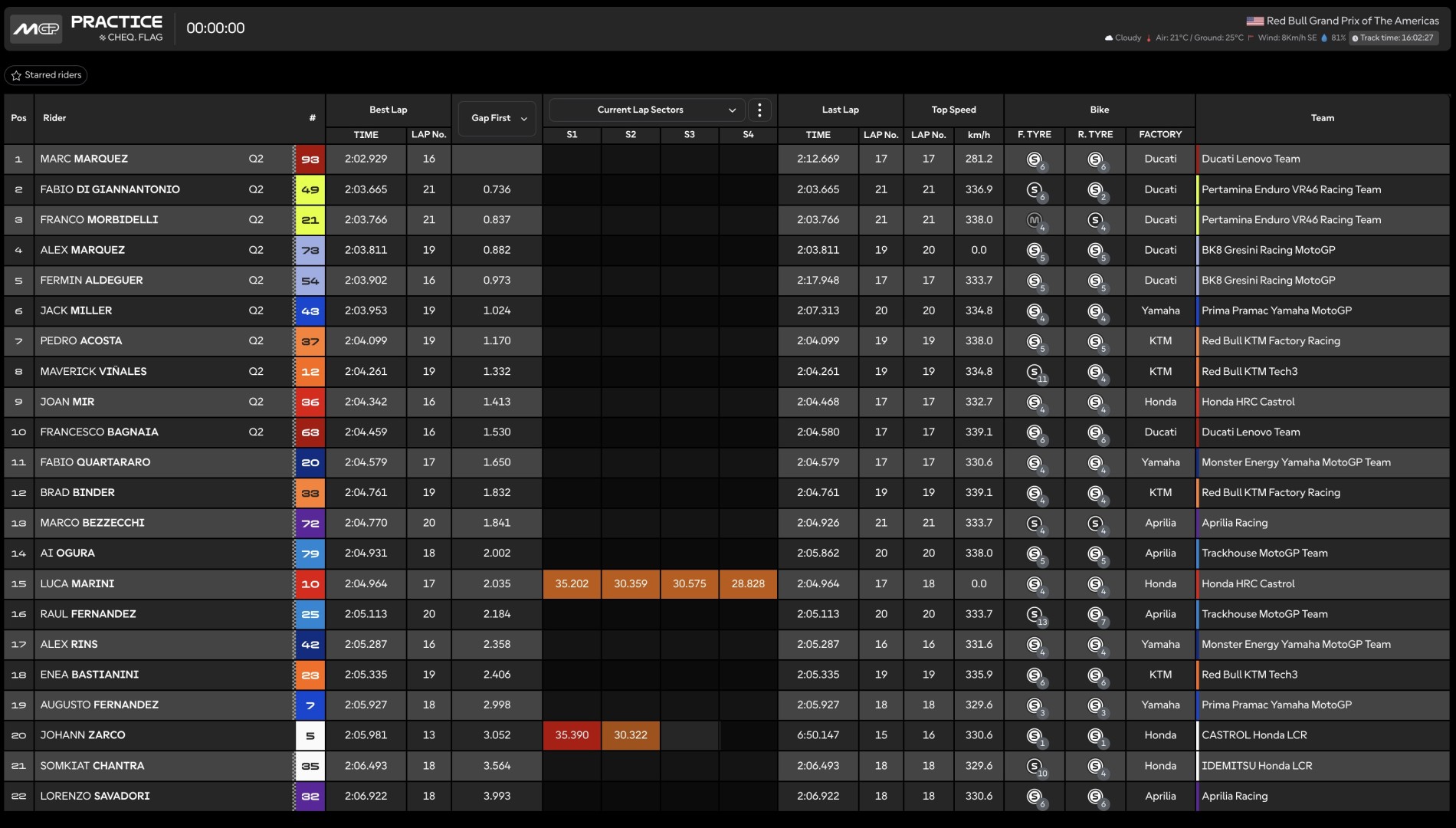Screen dimensions: 1456x828
Task: Click the Team column header
Action: (x=1323, y=118)
